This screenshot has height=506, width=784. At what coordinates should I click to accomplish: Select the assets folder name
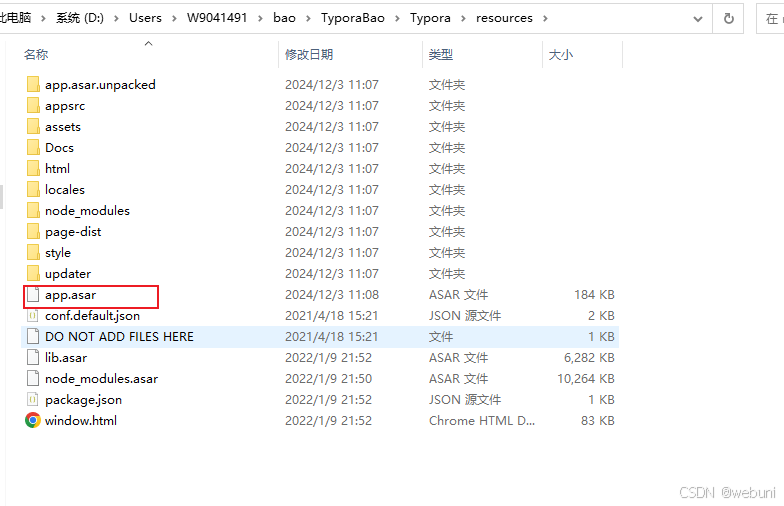[62, 126]
